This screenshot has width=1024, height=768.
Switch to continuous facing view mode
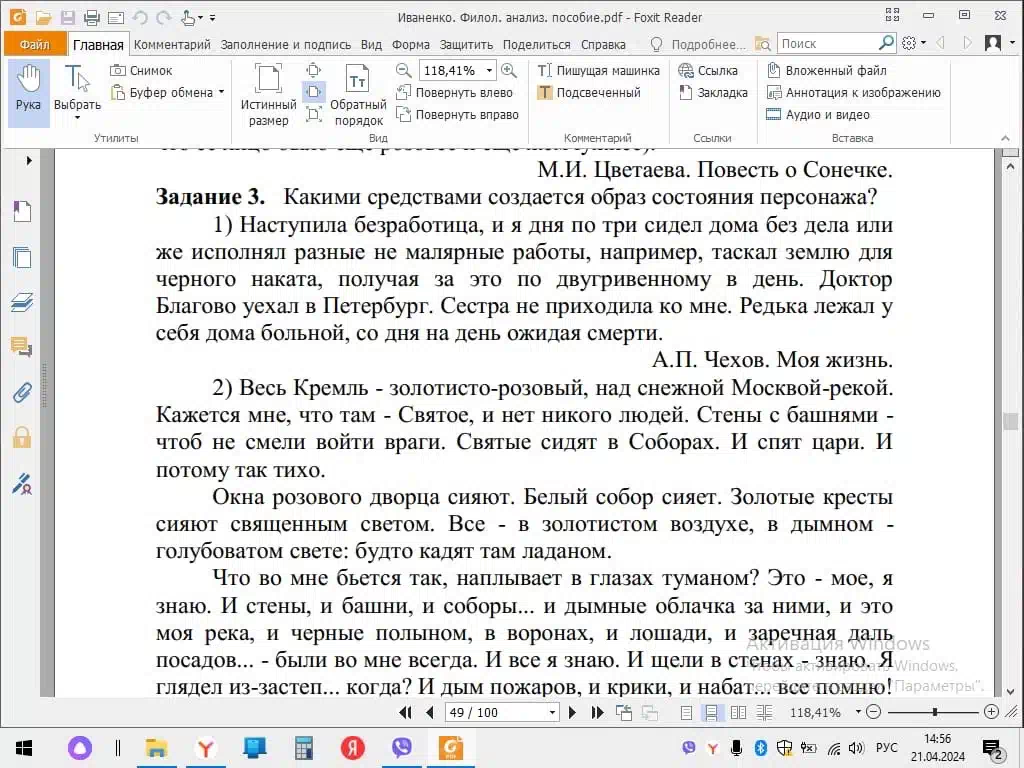click(x=765, y=712)
